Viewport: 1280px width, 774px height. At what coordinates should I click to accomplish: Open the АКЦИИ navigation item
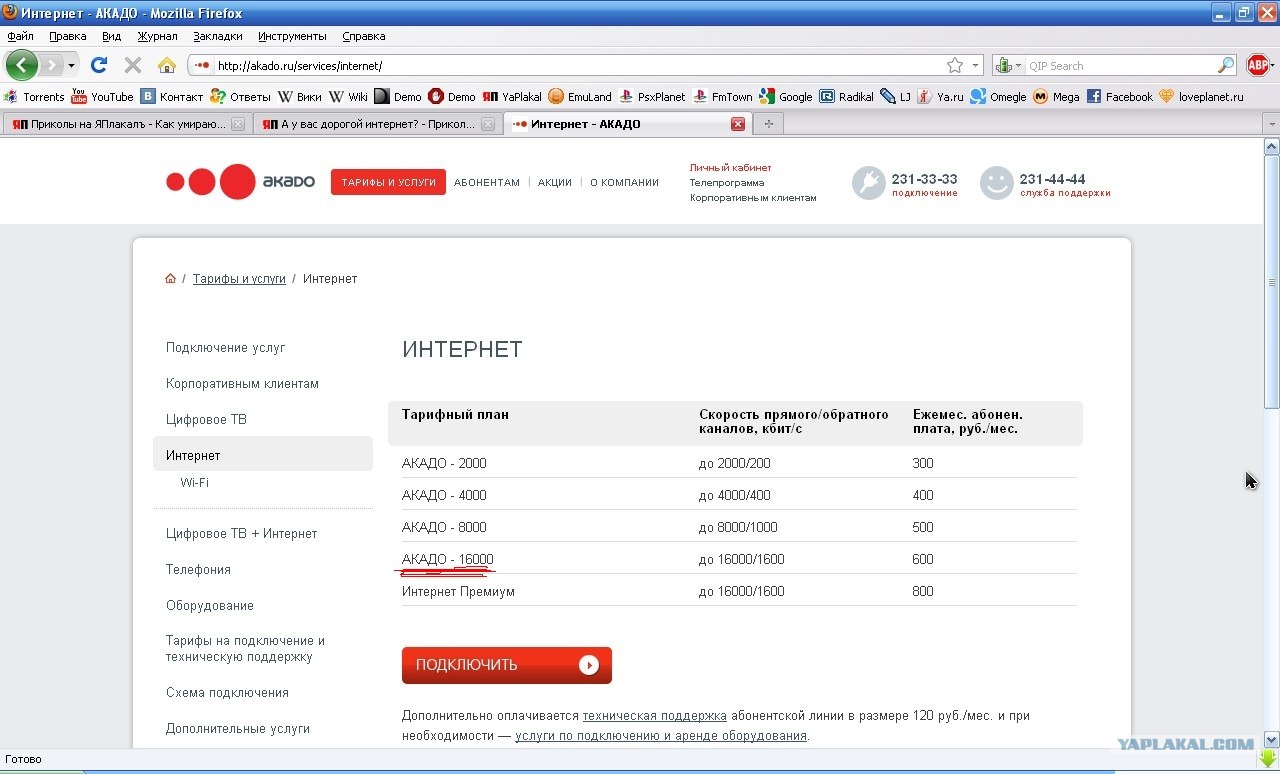point(555,183)
